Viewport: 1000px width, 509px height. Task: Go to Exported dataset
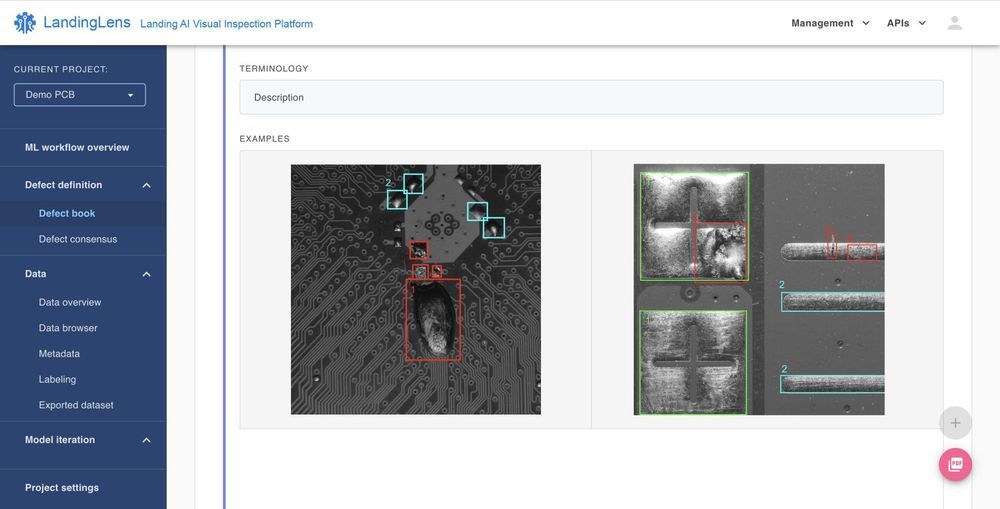point(76,405)
